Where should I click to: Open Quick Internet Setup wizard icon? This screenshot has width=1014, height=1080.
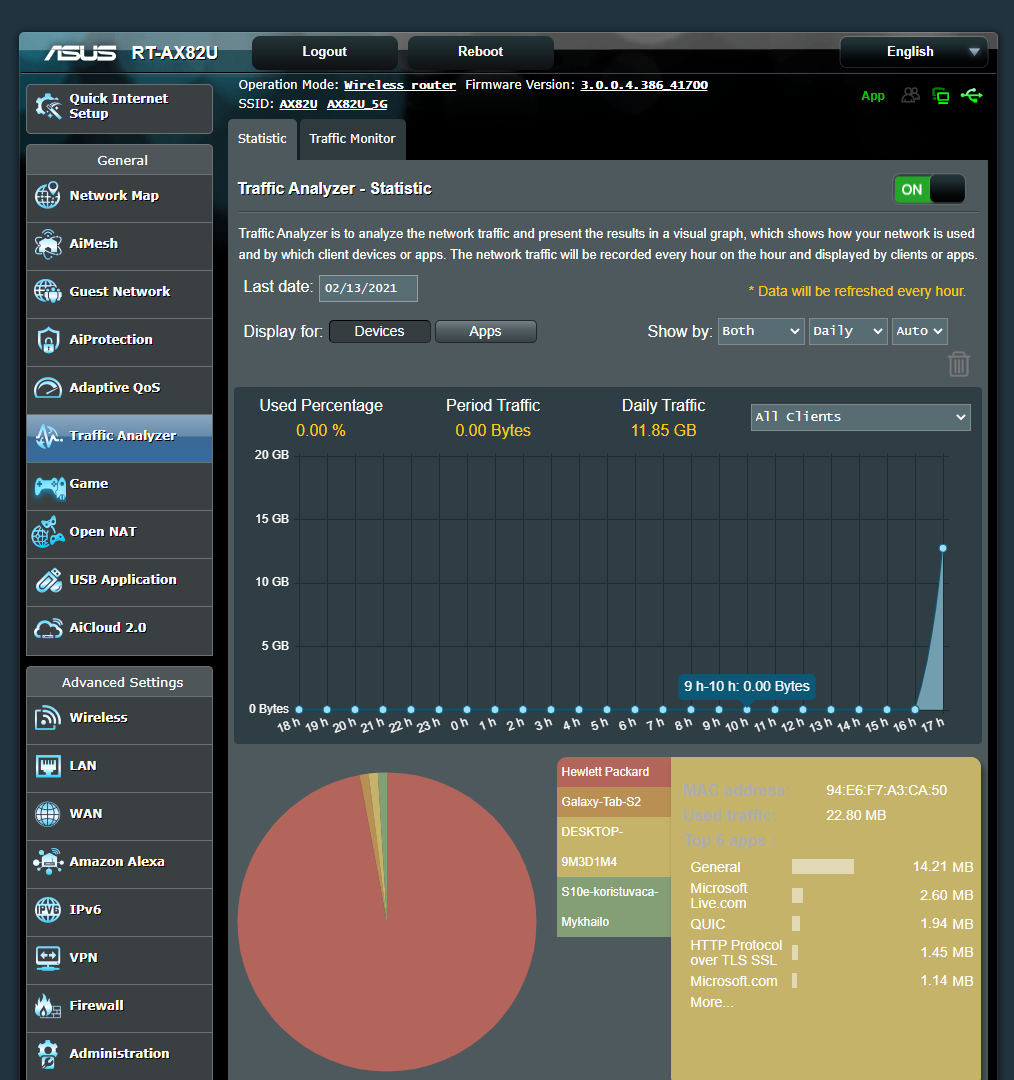pyautogui.click(x=48, y=106)
